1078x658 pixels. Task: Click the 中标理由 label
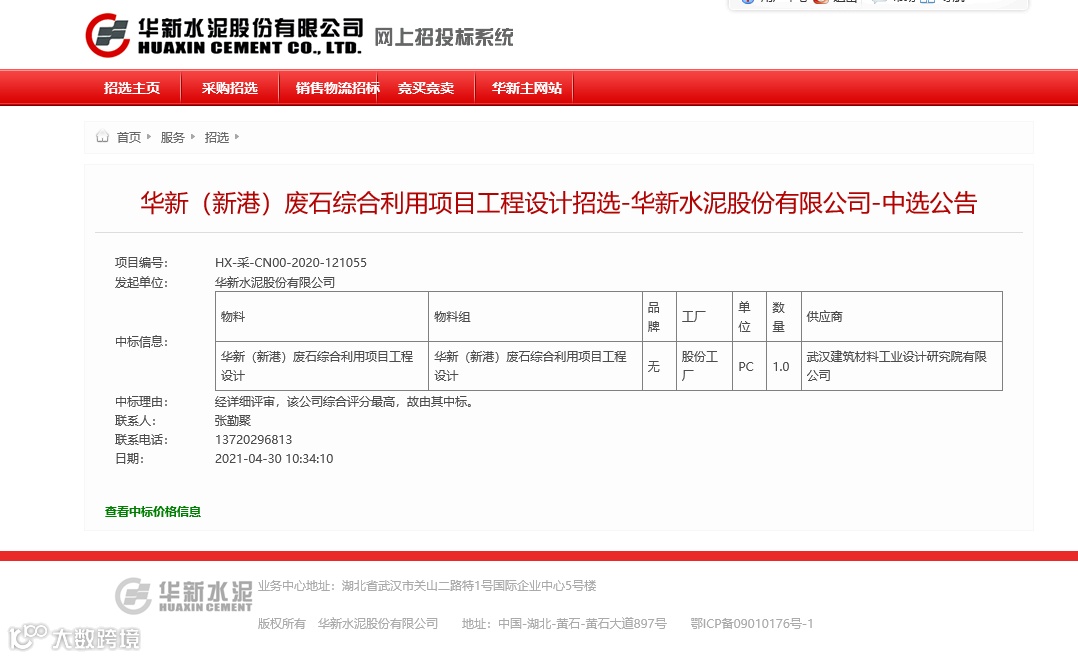(x=141, y=402)
